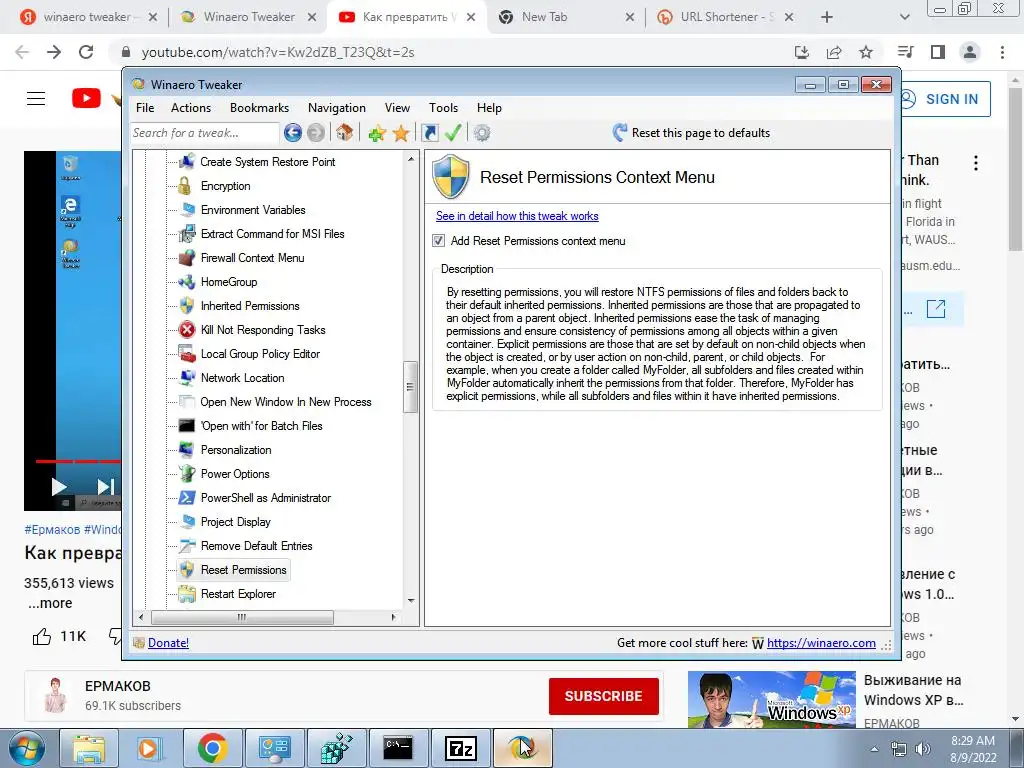Open the Help menu

point(489,108)
